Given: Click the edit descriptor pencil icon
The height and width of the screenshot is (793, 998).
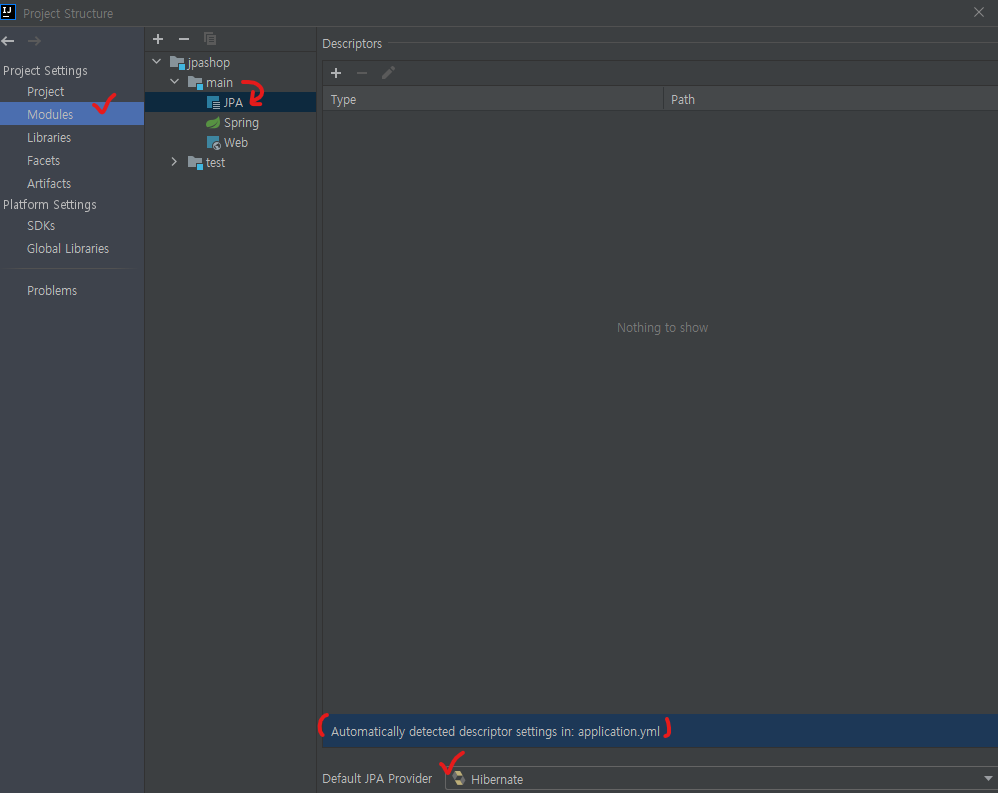Looking at the screenshot, I should (x=388, y=73).
